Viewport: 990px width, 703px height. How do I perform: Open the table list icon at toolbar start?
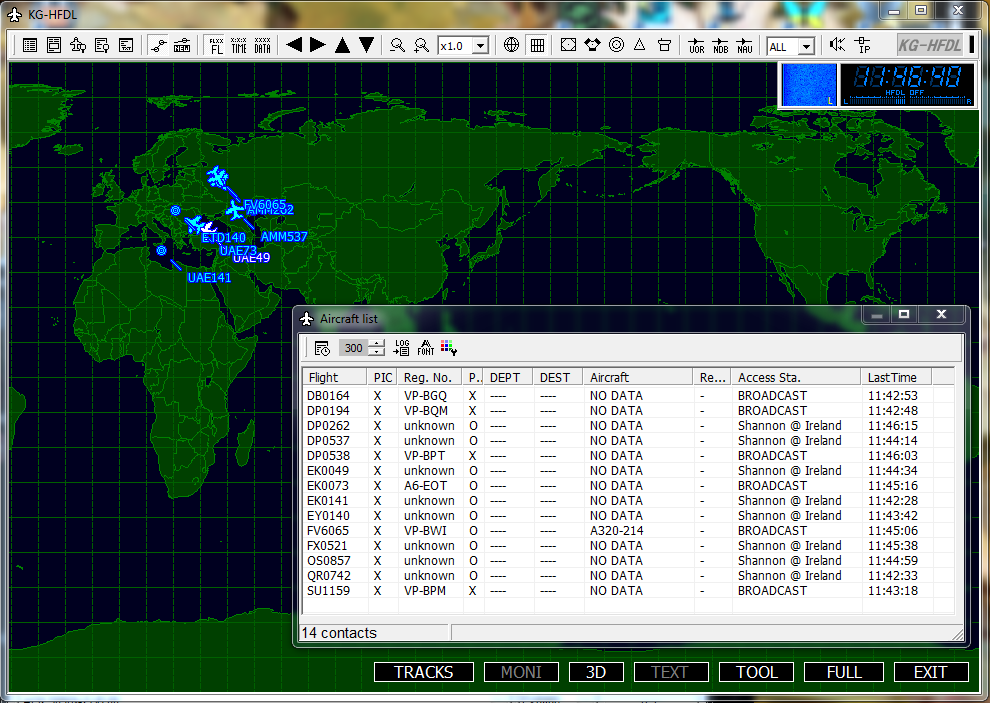(30, 45)
